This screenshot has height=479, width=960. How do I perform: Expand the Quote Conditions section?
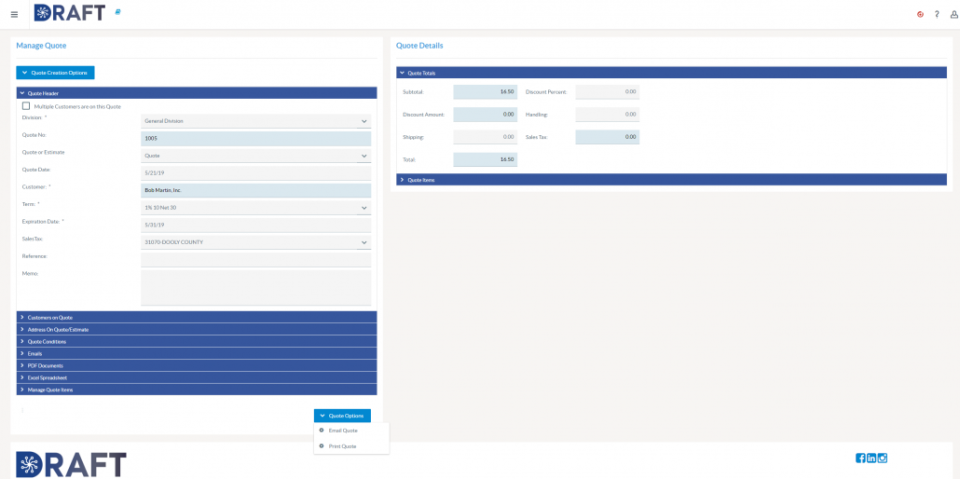197,341
